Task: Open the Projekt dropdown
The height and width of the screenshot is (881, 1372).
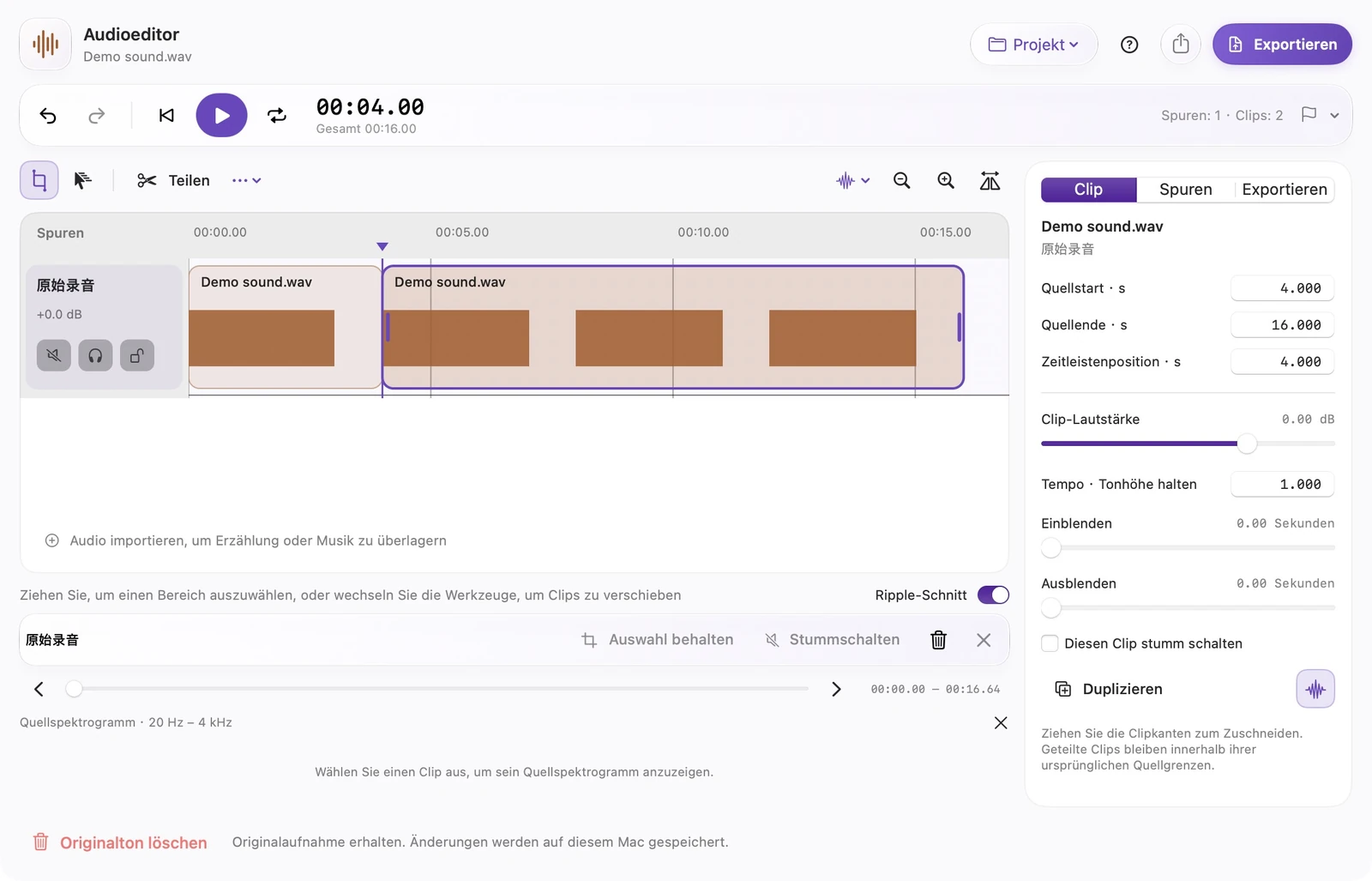Action: click(1033, 45)
